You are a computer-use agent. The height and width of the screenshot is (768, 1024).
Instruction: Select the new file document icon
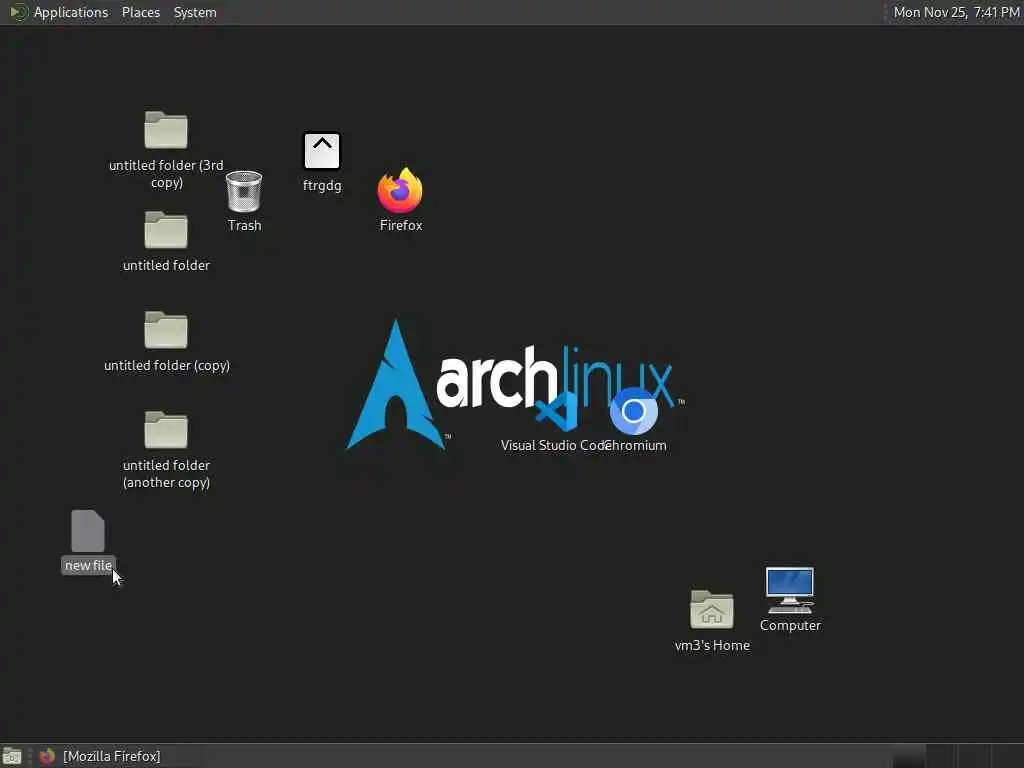coord(88,531)
